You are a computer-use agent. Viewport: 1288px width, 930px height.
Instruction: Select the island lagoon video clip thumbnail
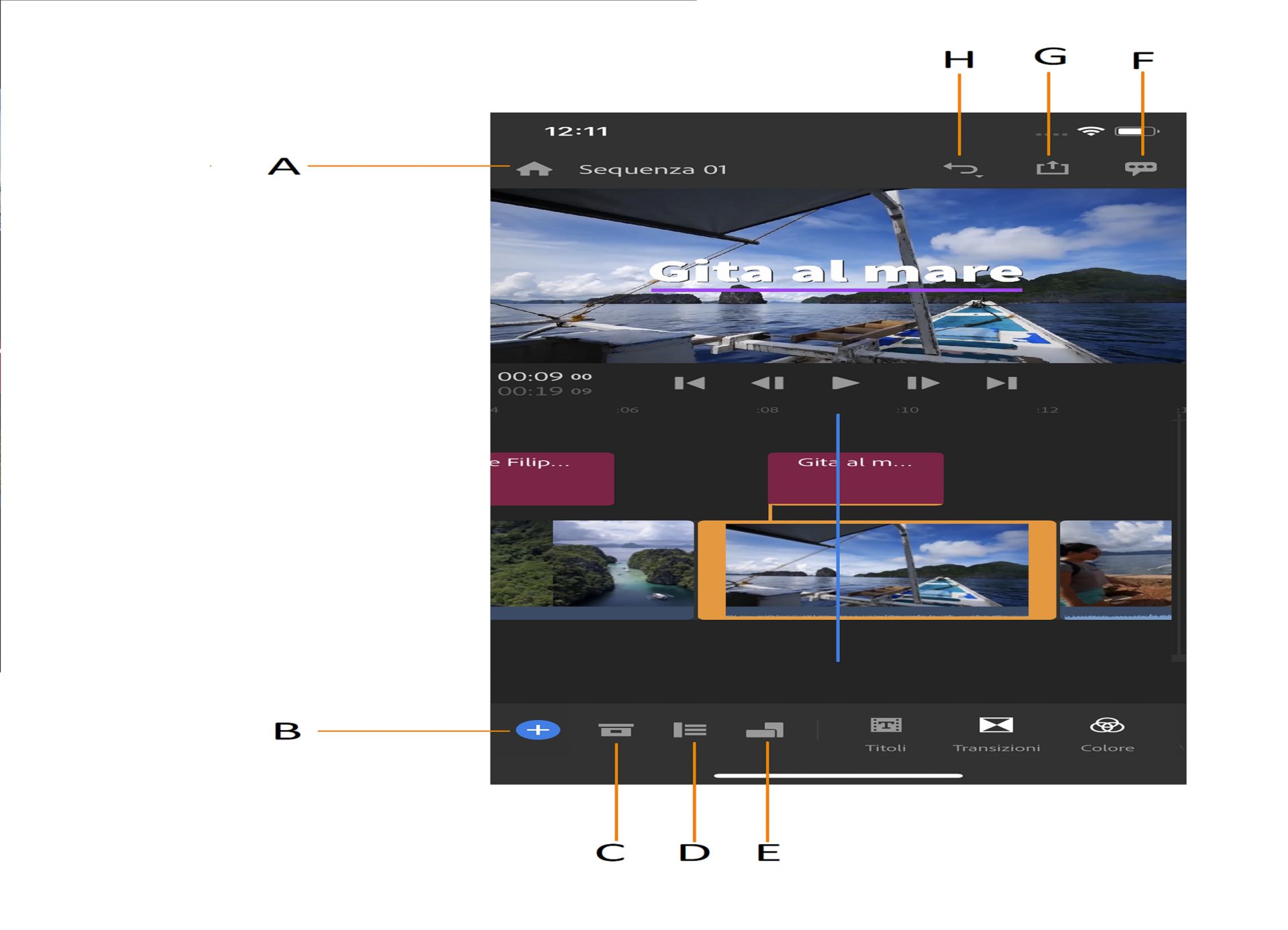[623, 564]
